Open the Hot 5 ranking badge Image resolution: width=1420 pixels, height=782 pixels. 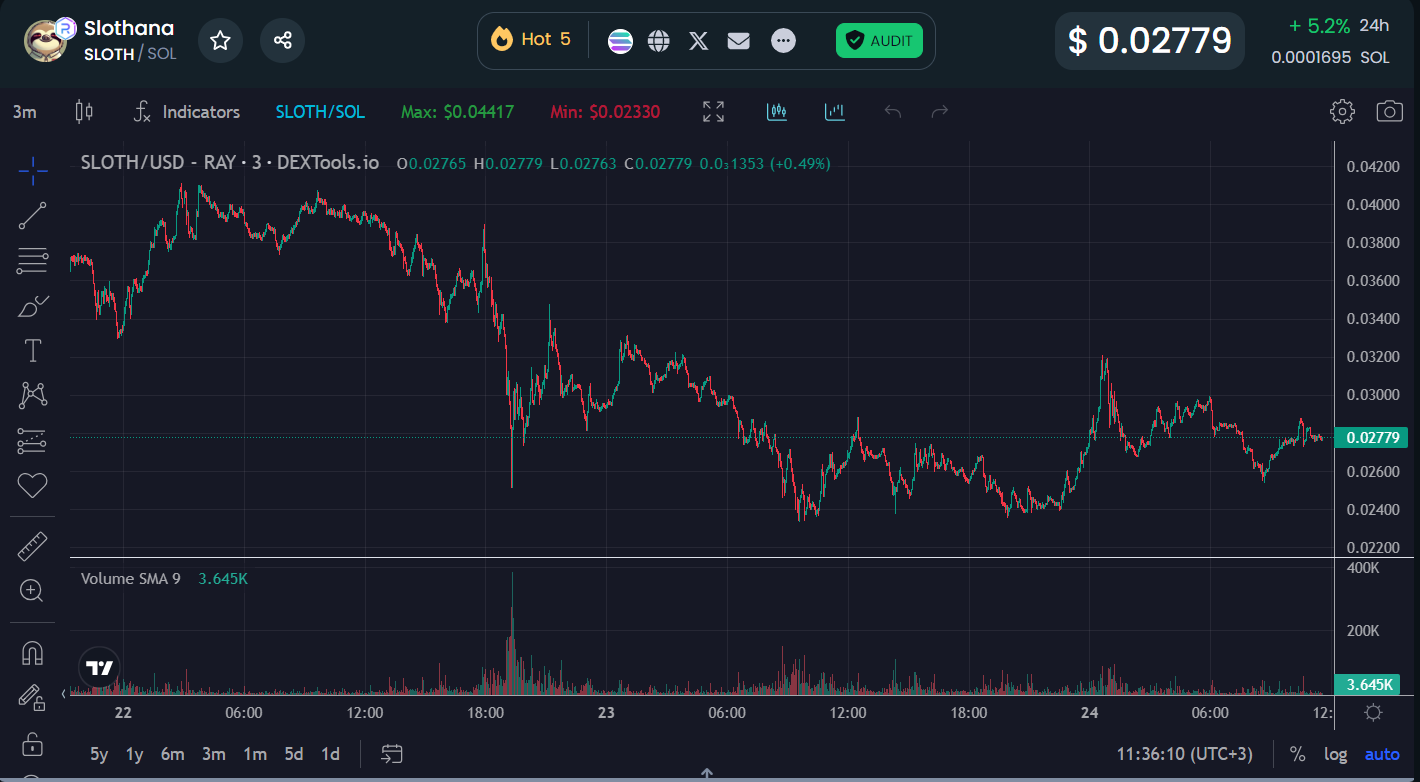pos(531,40)
